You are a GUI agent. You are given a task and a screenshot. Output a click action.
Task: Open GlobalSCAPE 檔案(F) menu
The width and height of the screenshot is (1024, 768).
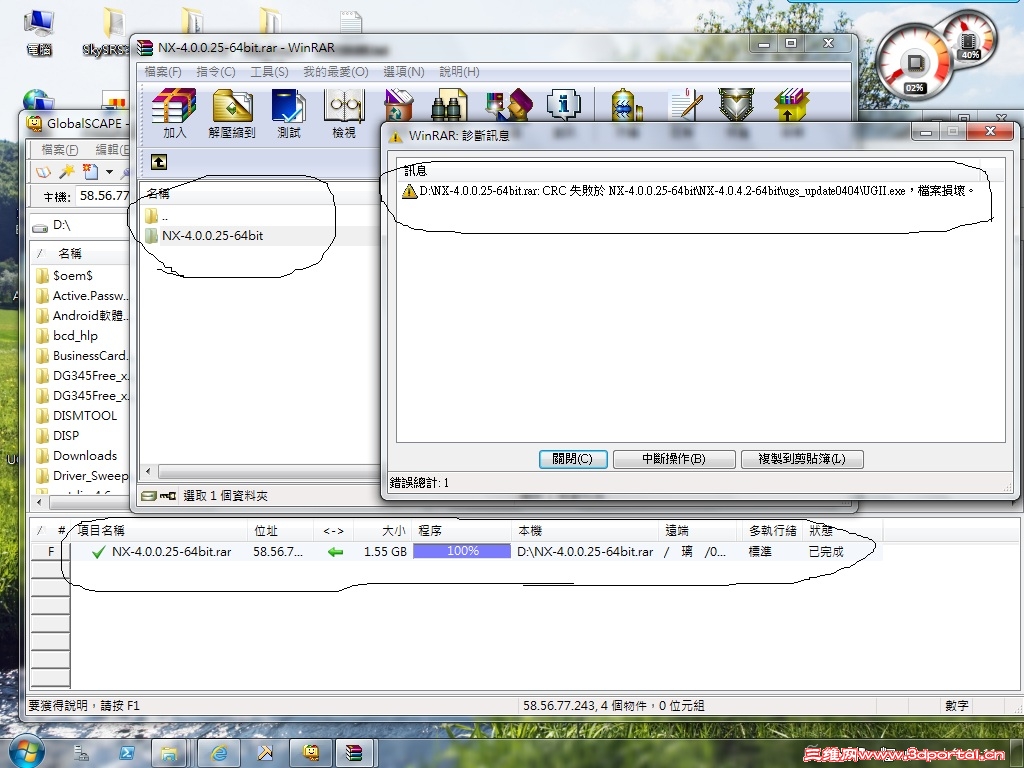[59, 150]
